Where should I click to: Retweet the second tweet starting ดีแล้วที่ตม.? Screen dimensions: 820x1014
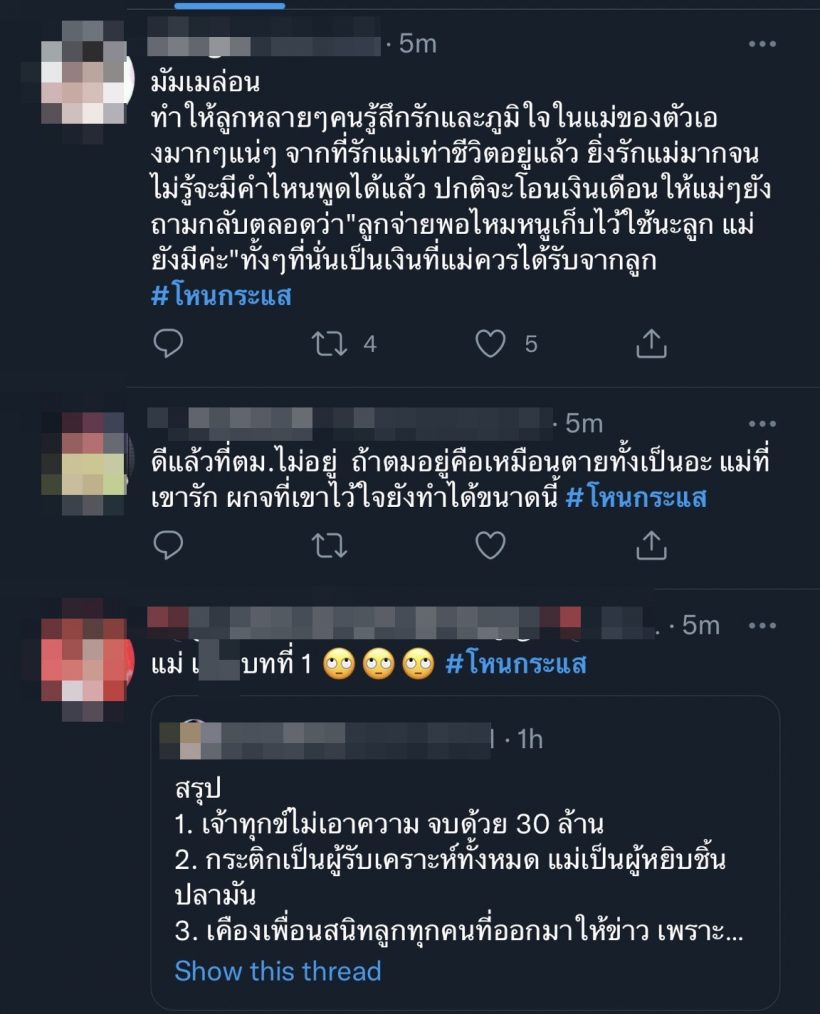coord(330,545)
